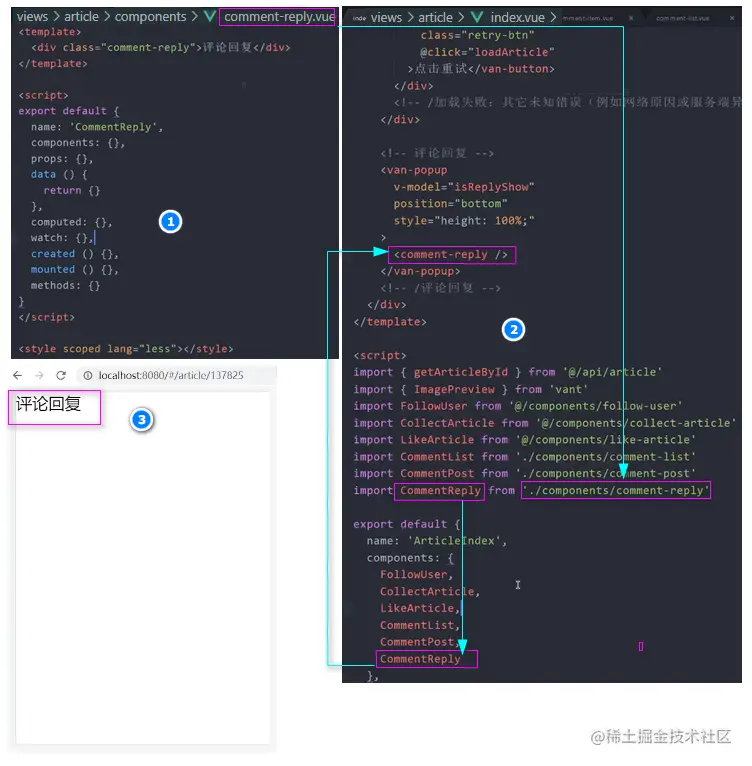This screenshot has height=766, width=752.
Task: Click the Vue icon before index.vue
Action: tap(476, 17)
